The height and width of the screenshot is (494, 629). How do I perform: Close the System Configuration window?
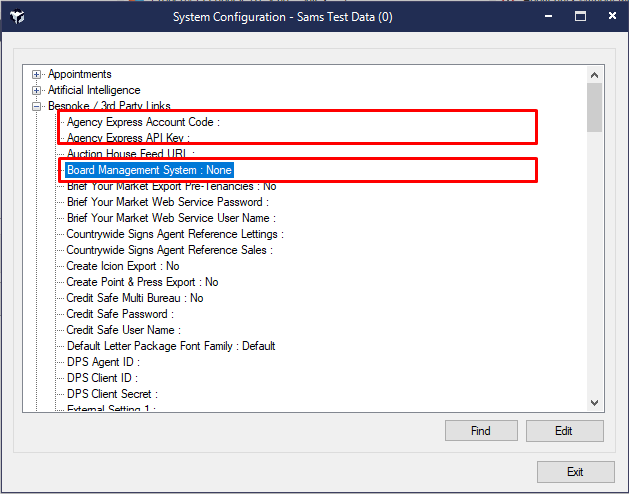click(612, 16)
